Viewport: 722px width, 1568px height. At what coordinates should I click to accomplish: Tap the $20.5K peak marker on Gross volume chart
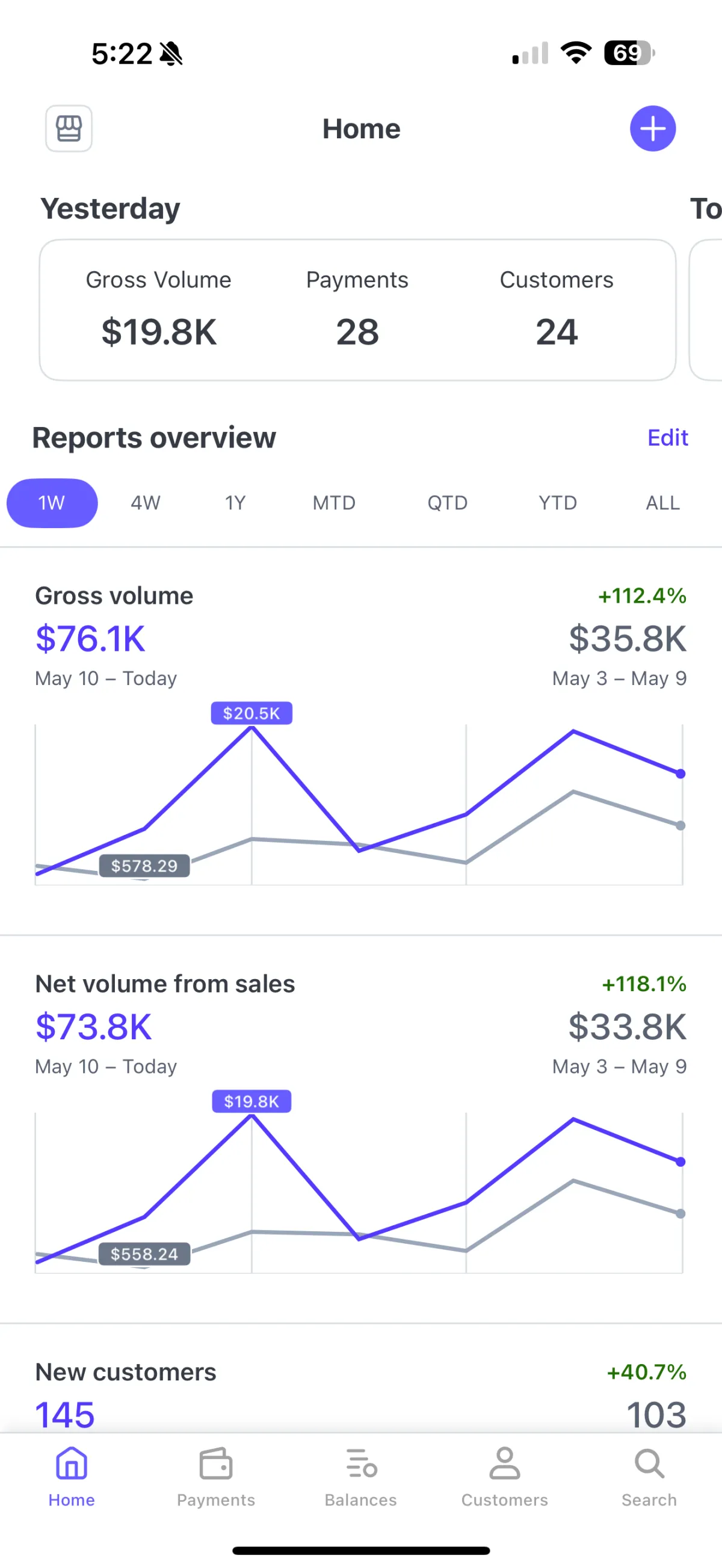tap(251, 713)
